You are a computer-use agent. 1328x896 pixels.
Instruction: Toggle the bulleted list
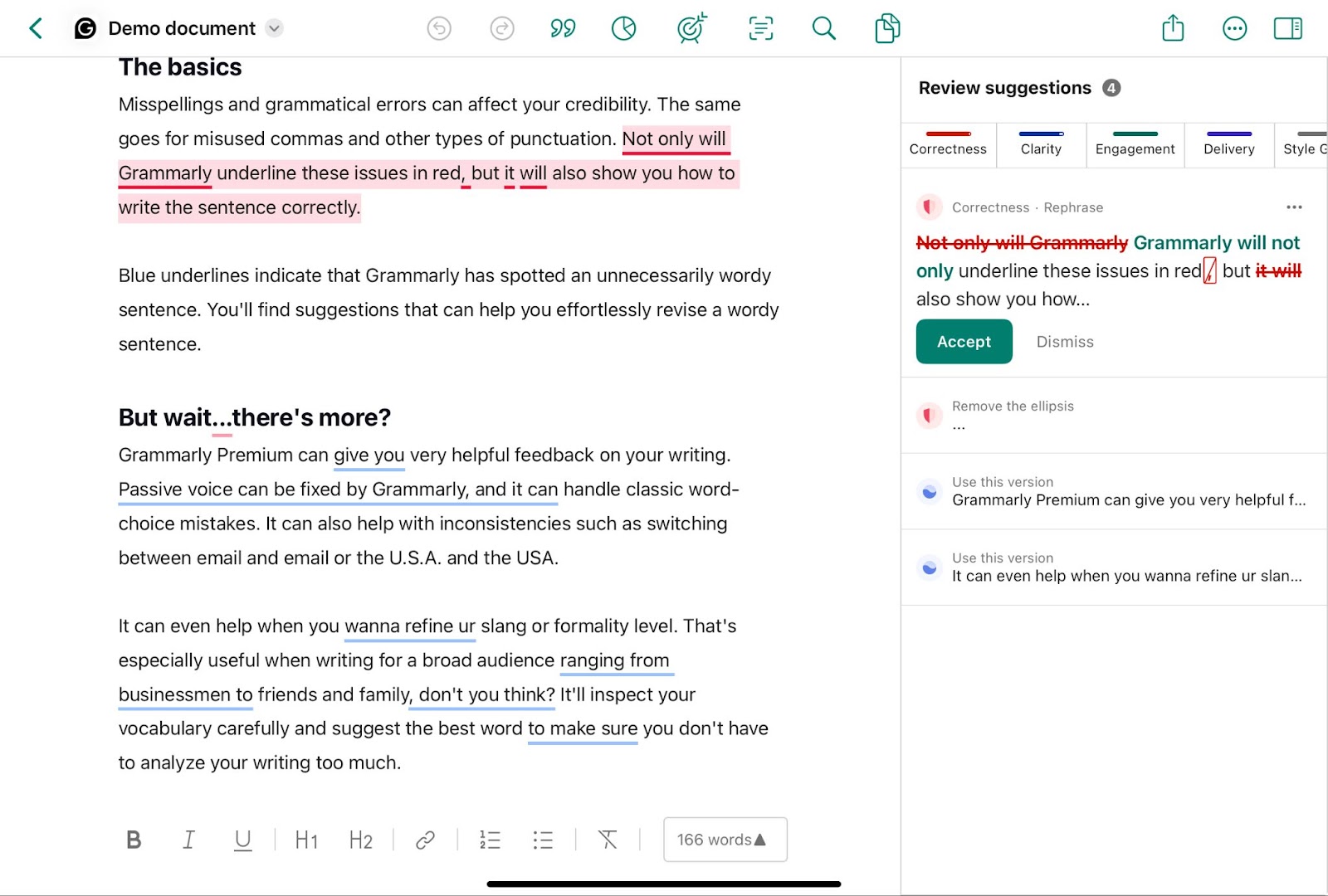543,840
